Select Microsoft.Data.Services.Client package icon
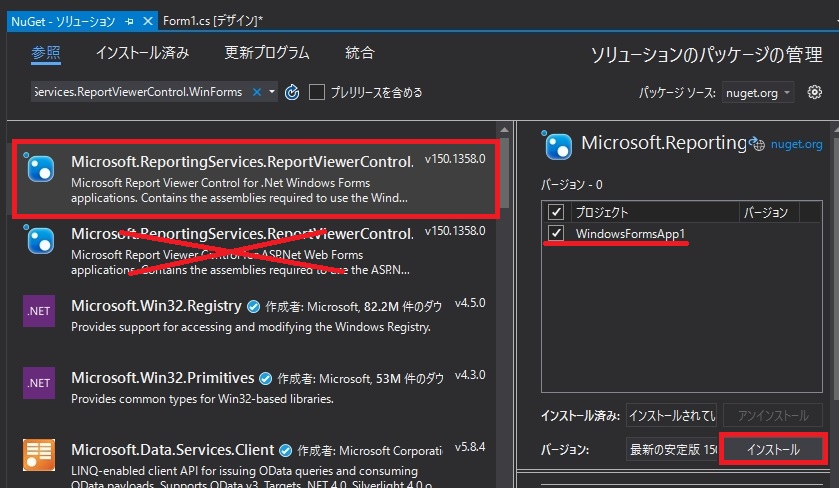 pos(39,455)
